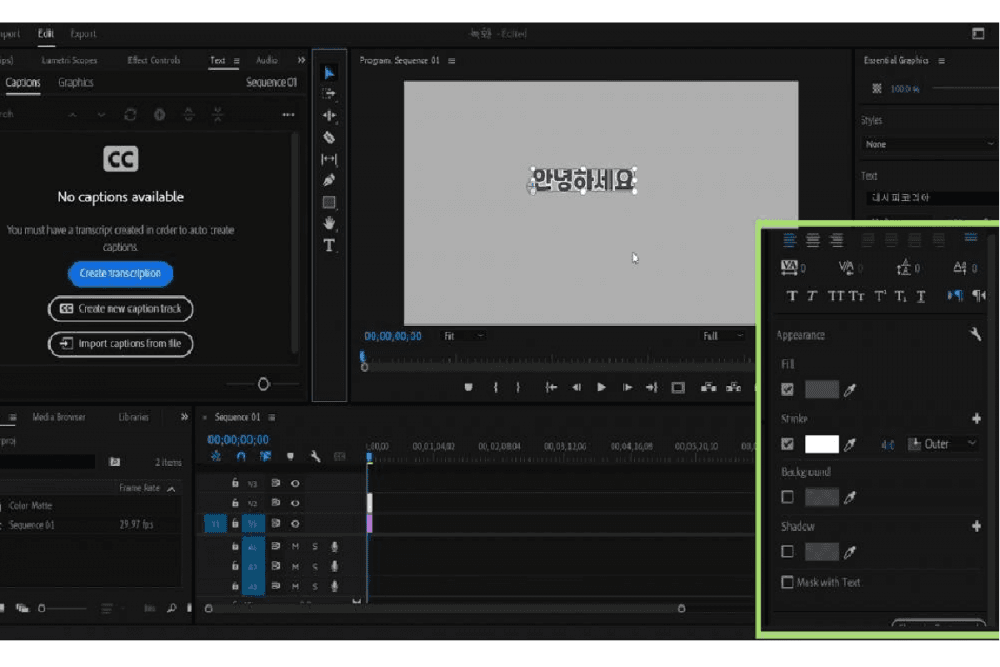
Task: Open Program monitor panel menu
Action: click(452, 61)
